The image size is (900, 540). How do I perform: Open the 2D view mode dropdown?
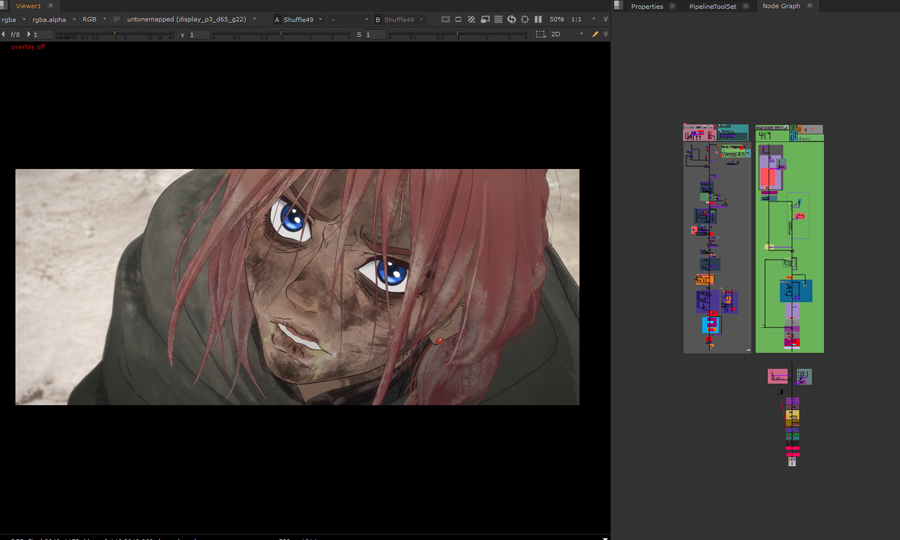567,34
